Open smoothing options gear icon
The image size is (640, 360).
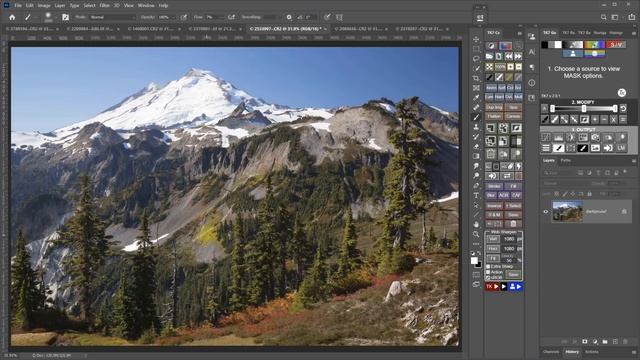(289, 17)
